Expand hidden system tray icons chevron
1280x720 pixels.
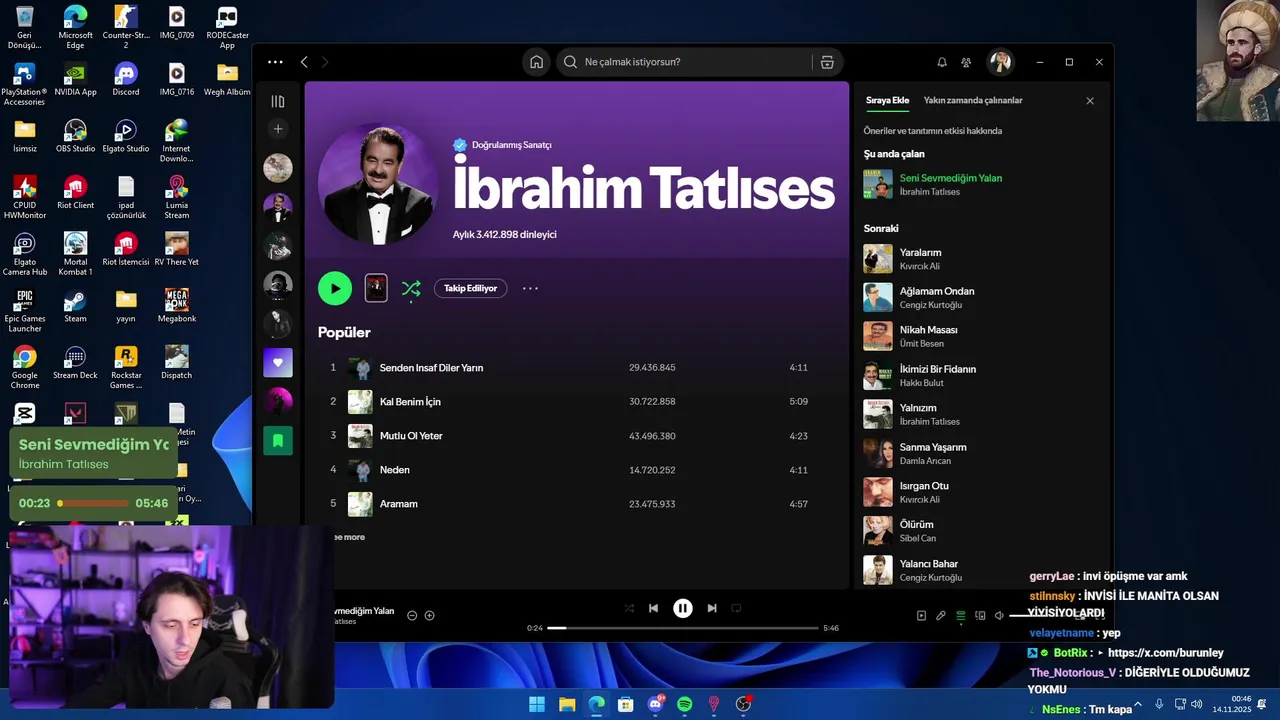(x=1137, y=705)
